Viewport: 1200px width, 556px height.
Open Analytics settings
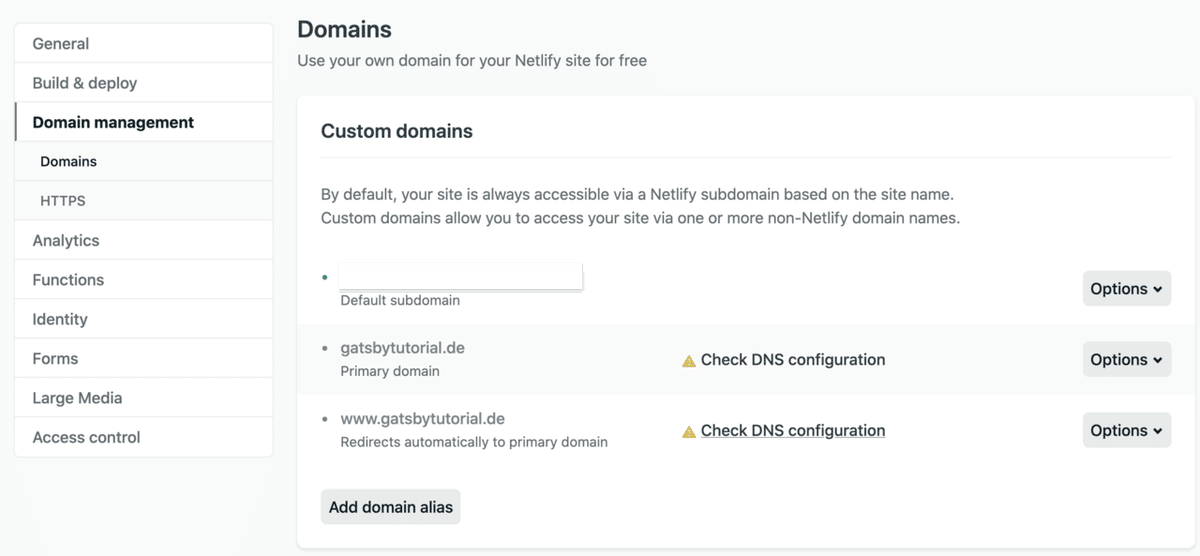pyautogui.click(x=66, y=241)
